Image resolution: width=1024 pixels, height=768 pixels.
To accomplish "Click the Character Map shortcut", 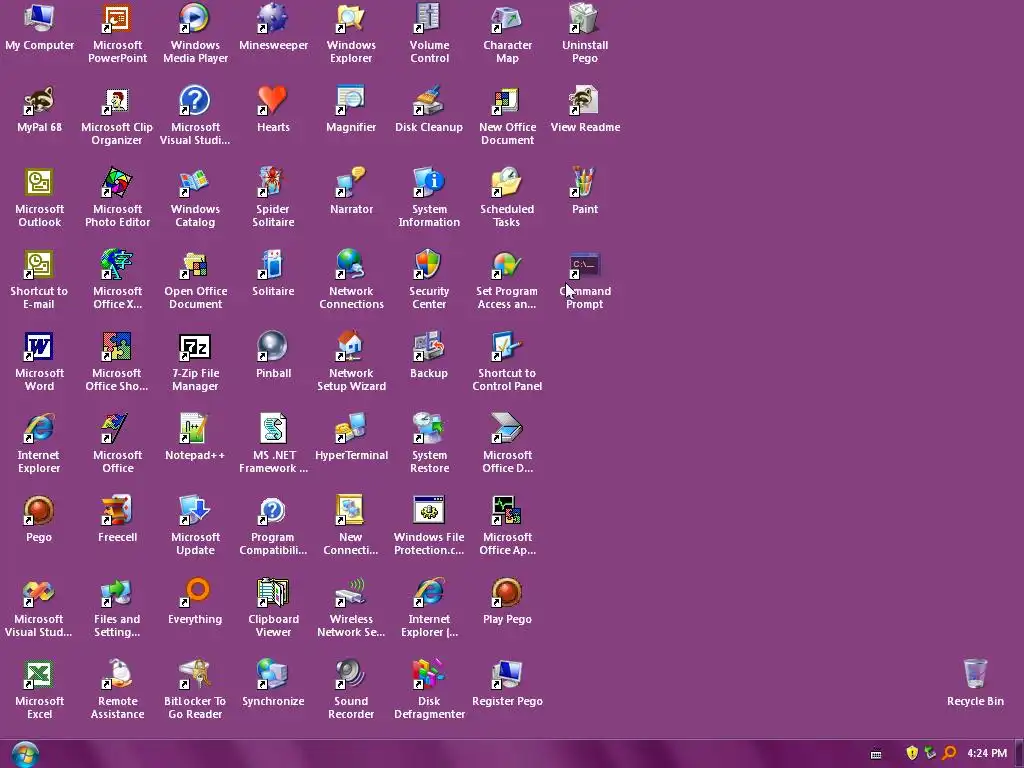I will click(x=507, y=19).
